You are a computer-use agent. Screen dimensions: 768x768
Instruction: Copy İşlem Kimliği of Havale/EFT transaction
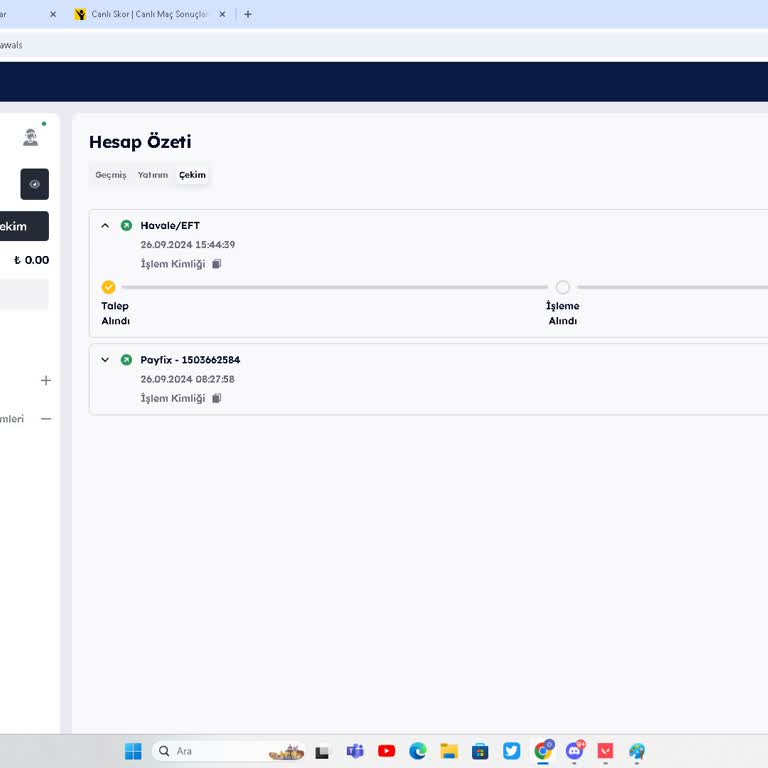pyautogui.click(x=216, y=264)
